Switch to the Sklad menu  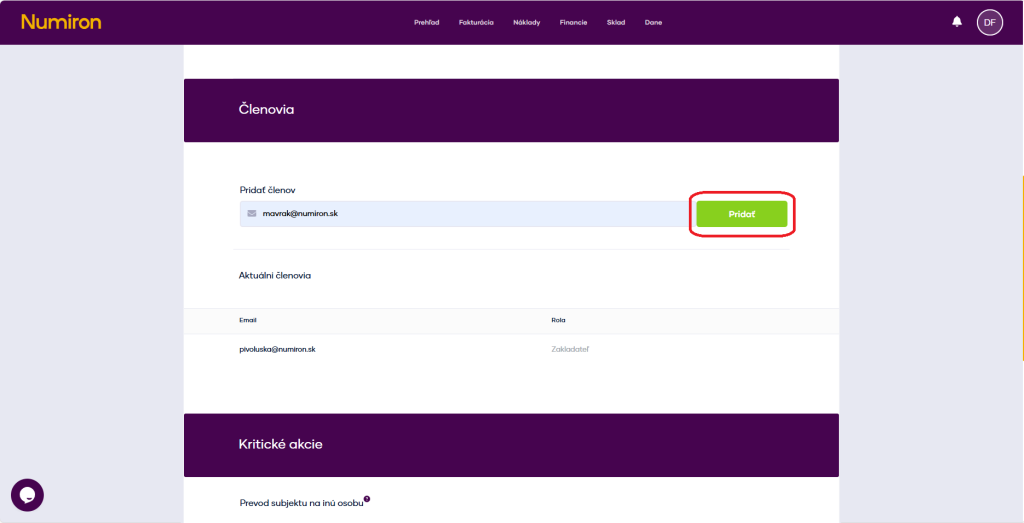pos(616,23)
